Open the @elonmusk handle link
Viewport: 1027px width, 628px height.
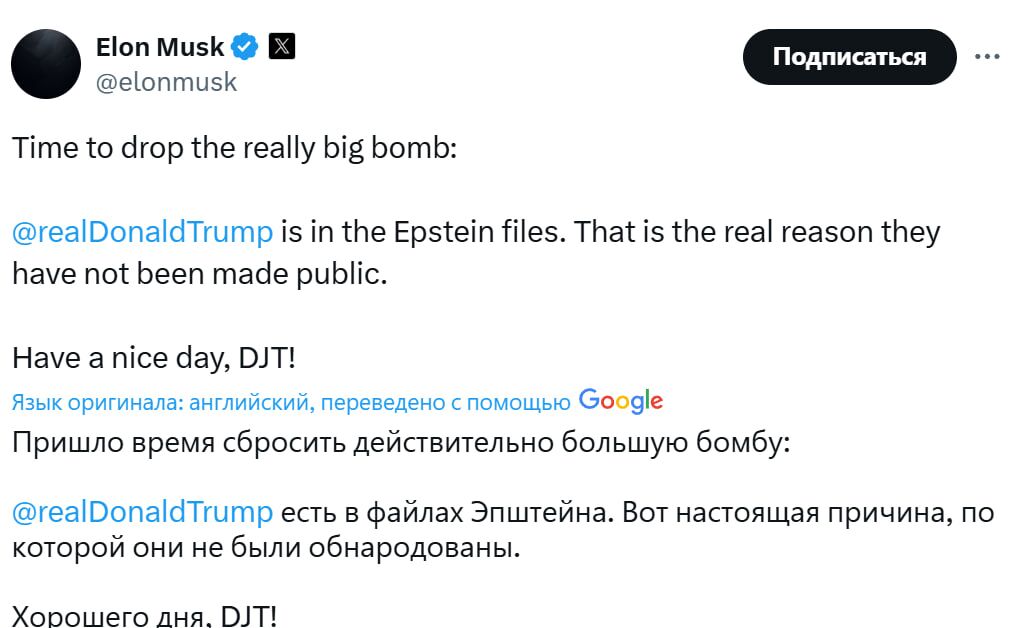click(166, 82)
